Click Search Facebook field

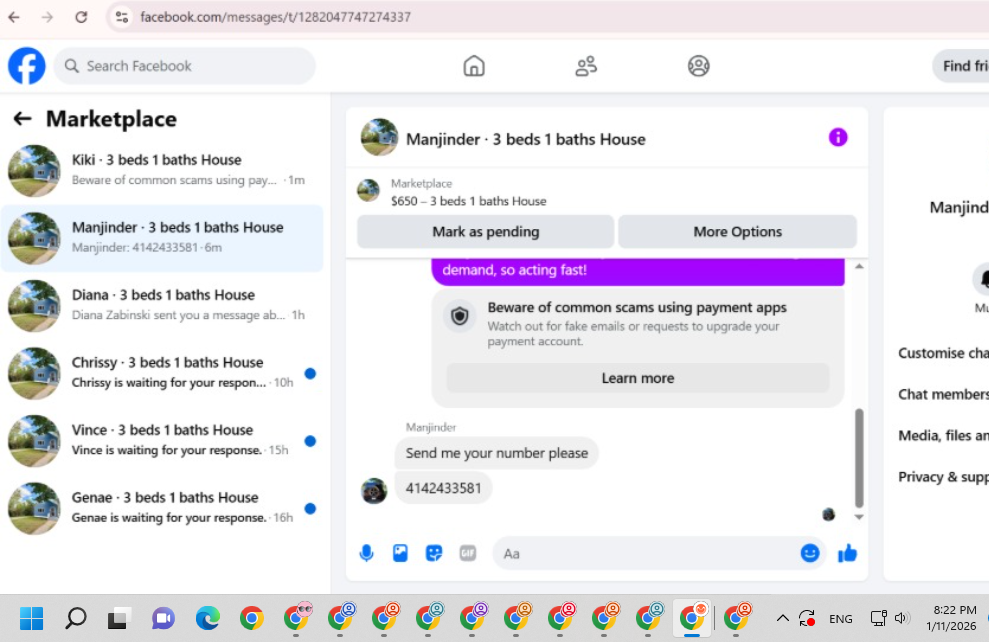click(184, 66)
